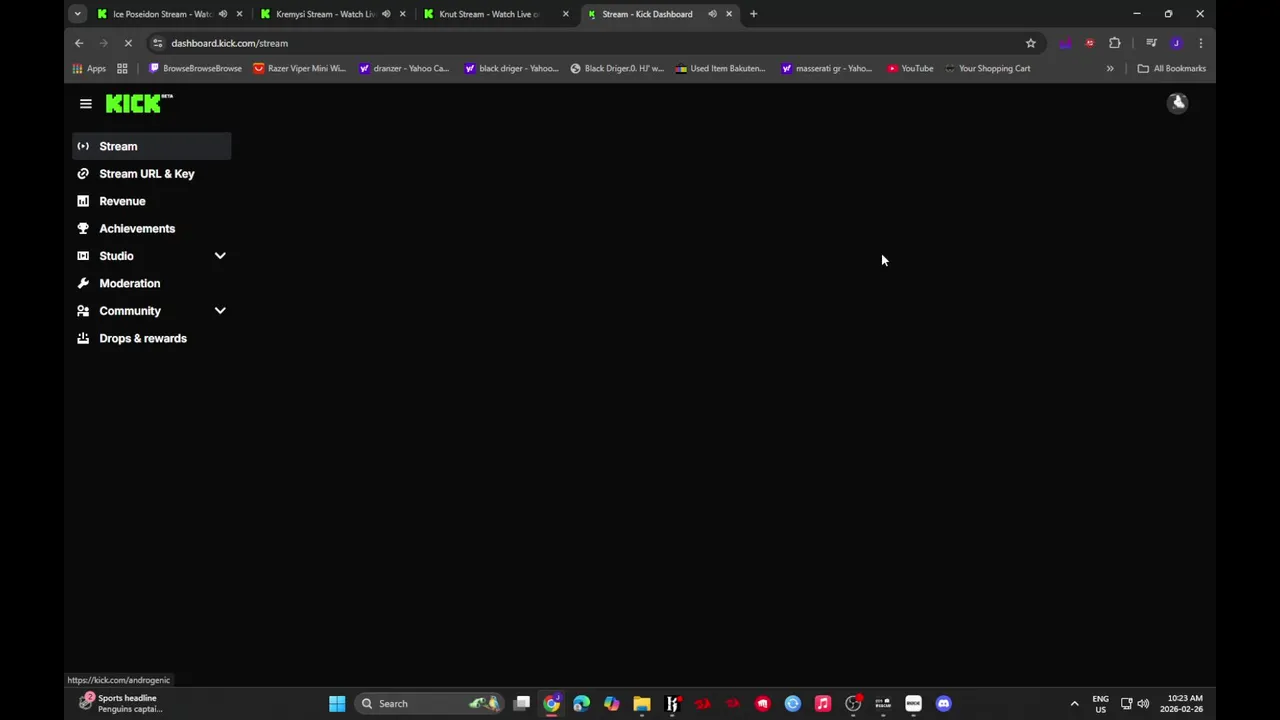
Task: Mute the Kremysi Stream tab audio
Action: click(x=386, y=14)
